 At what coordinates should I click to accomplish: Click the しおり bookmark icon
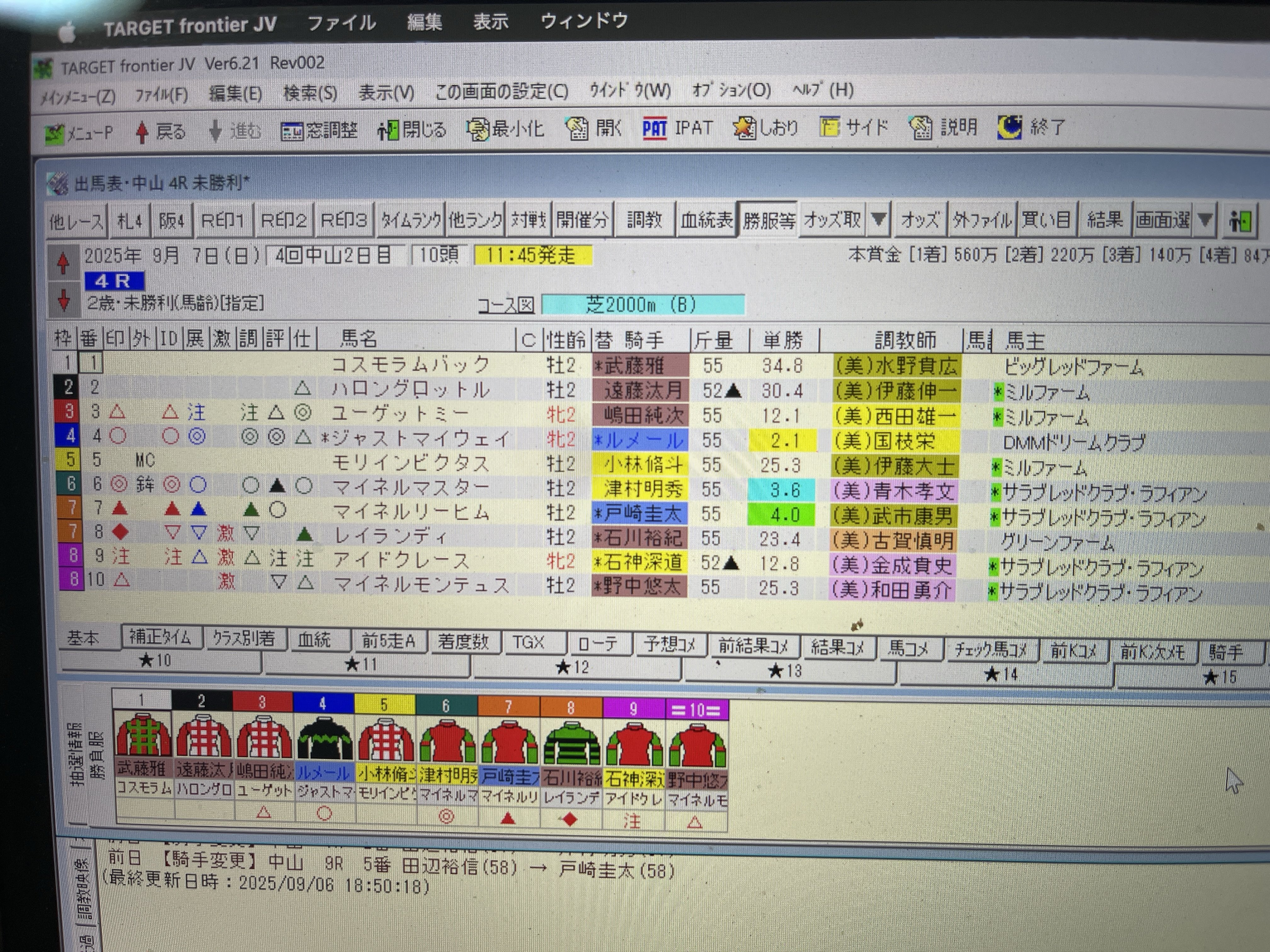744,127
